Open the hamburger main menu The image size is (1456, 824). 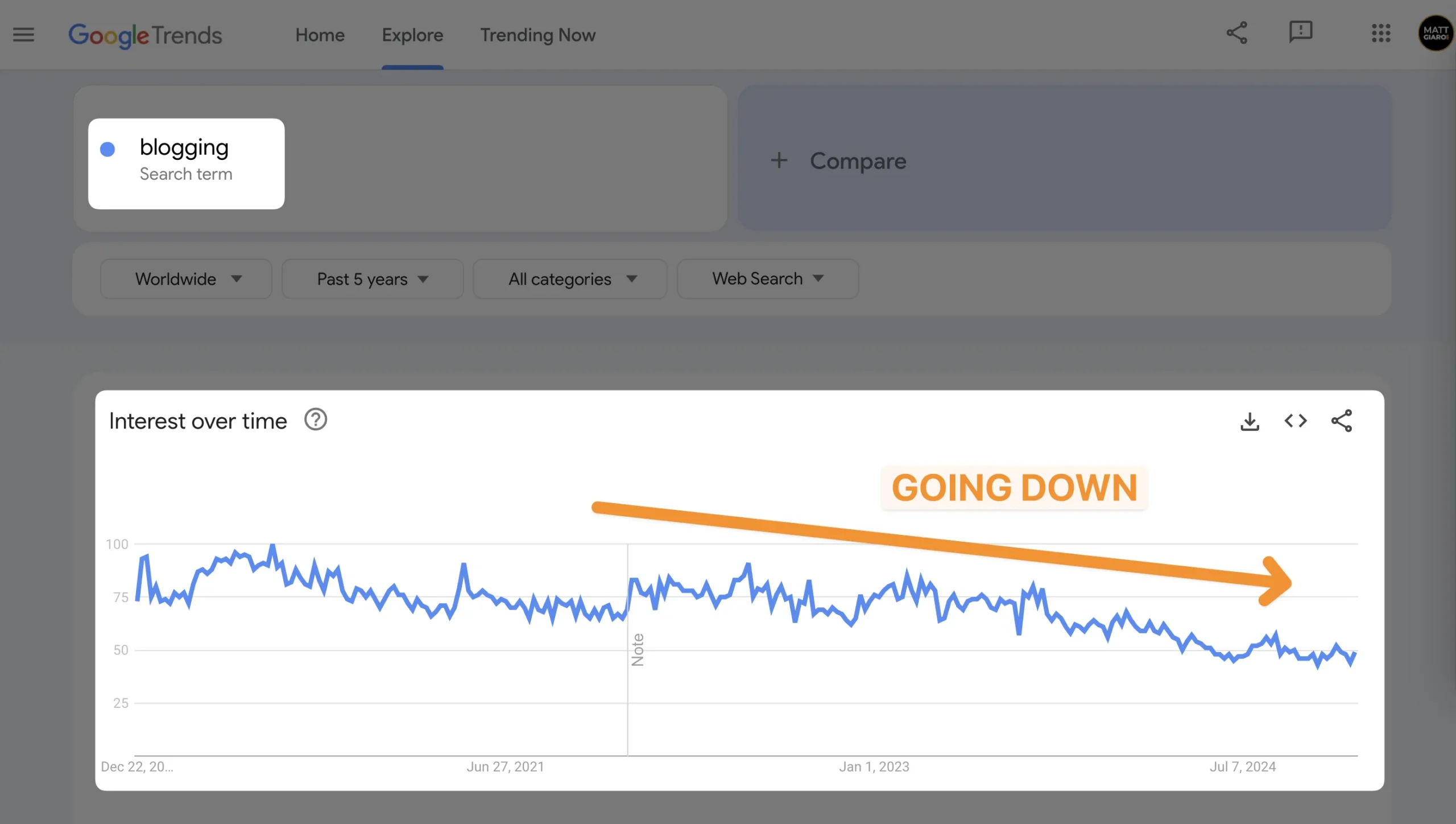(x=23, y=35)
